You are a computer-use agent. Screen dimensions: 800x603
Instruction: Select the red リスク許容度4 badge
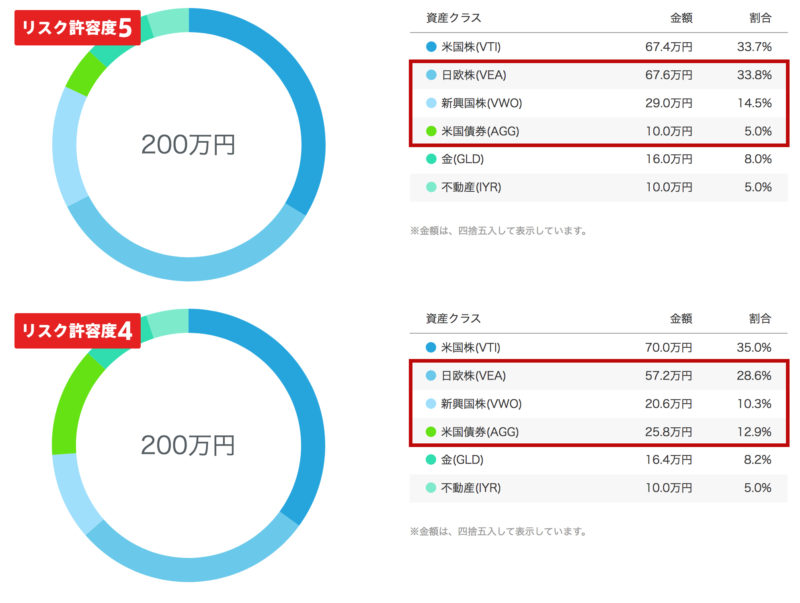click(78, 331)
